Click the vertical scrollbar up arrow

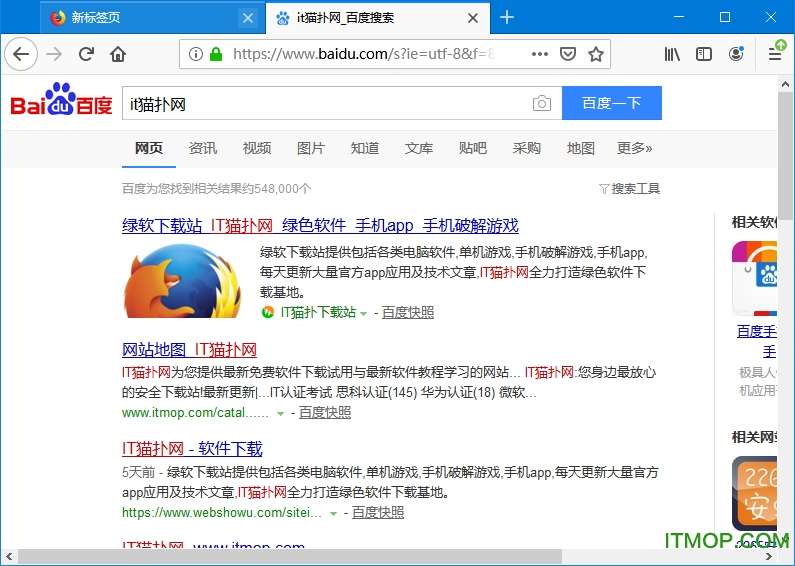tap(786, 84)
